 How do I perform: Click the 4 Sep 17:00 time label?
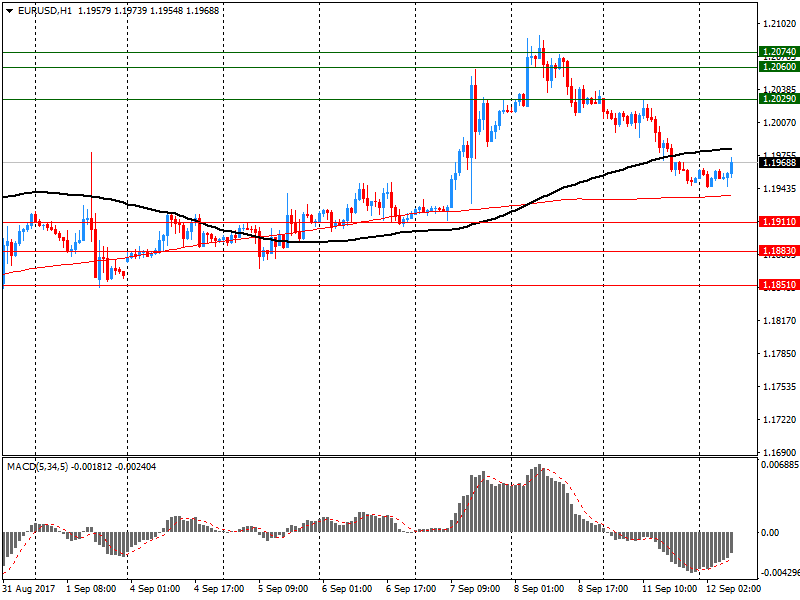(219, 589)
